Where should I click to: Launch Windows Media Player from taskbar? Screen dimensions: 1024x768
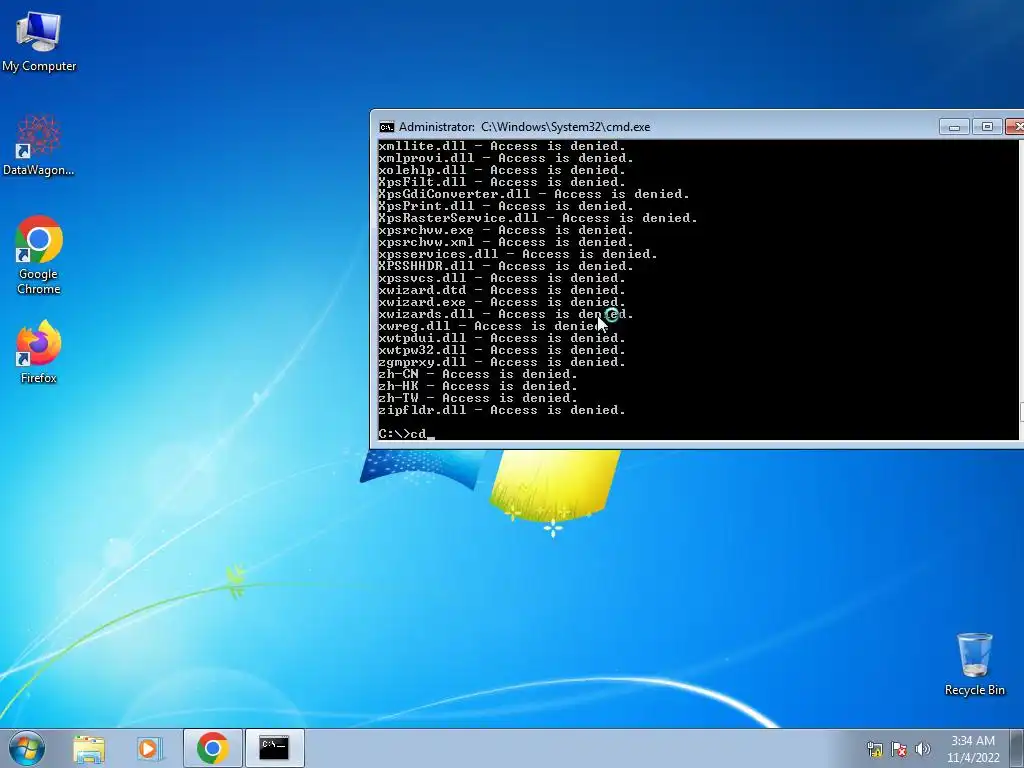(x=150, y=748)
